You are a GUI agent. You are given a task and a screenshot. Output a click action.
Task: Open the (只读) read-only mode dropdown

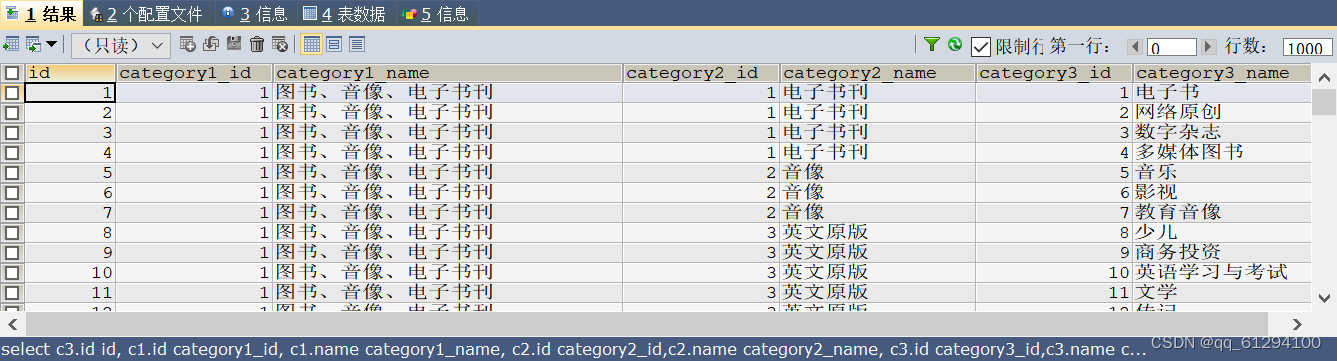click(x=120, y=45)
